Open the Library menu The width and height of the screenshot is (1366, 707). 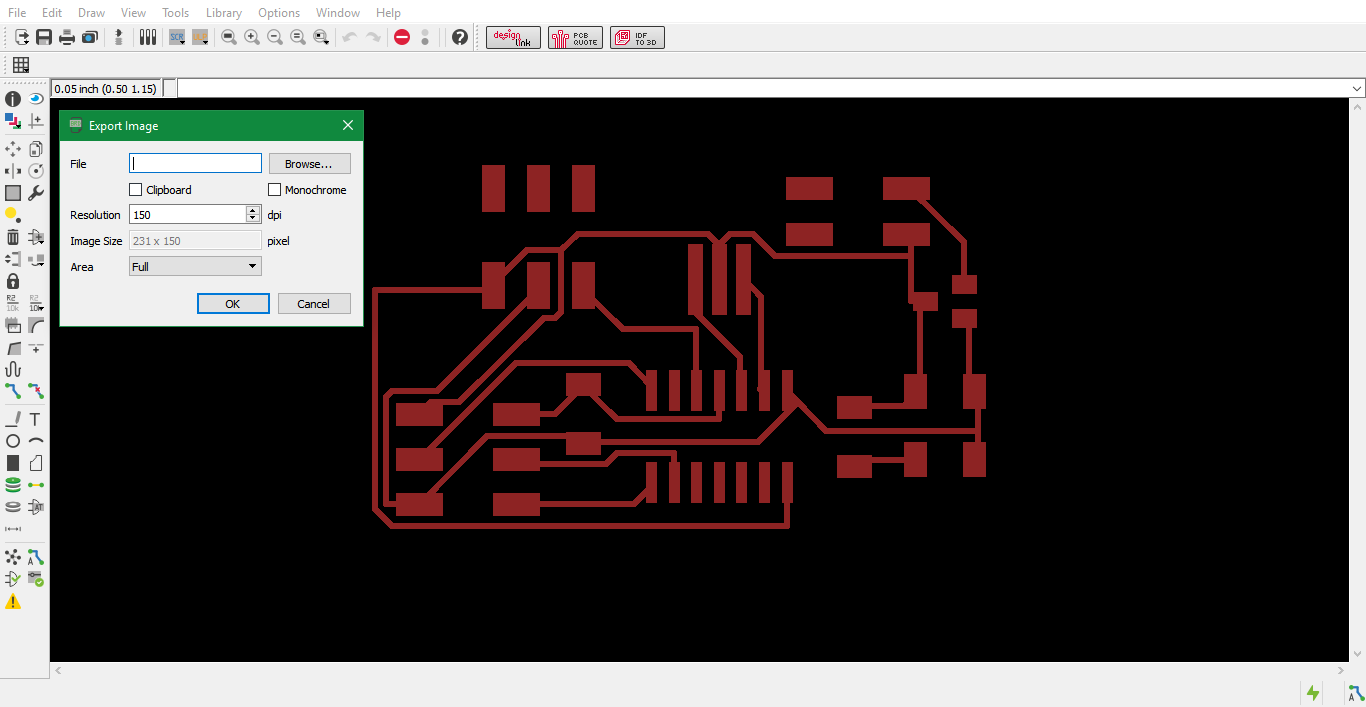point(224,13)
